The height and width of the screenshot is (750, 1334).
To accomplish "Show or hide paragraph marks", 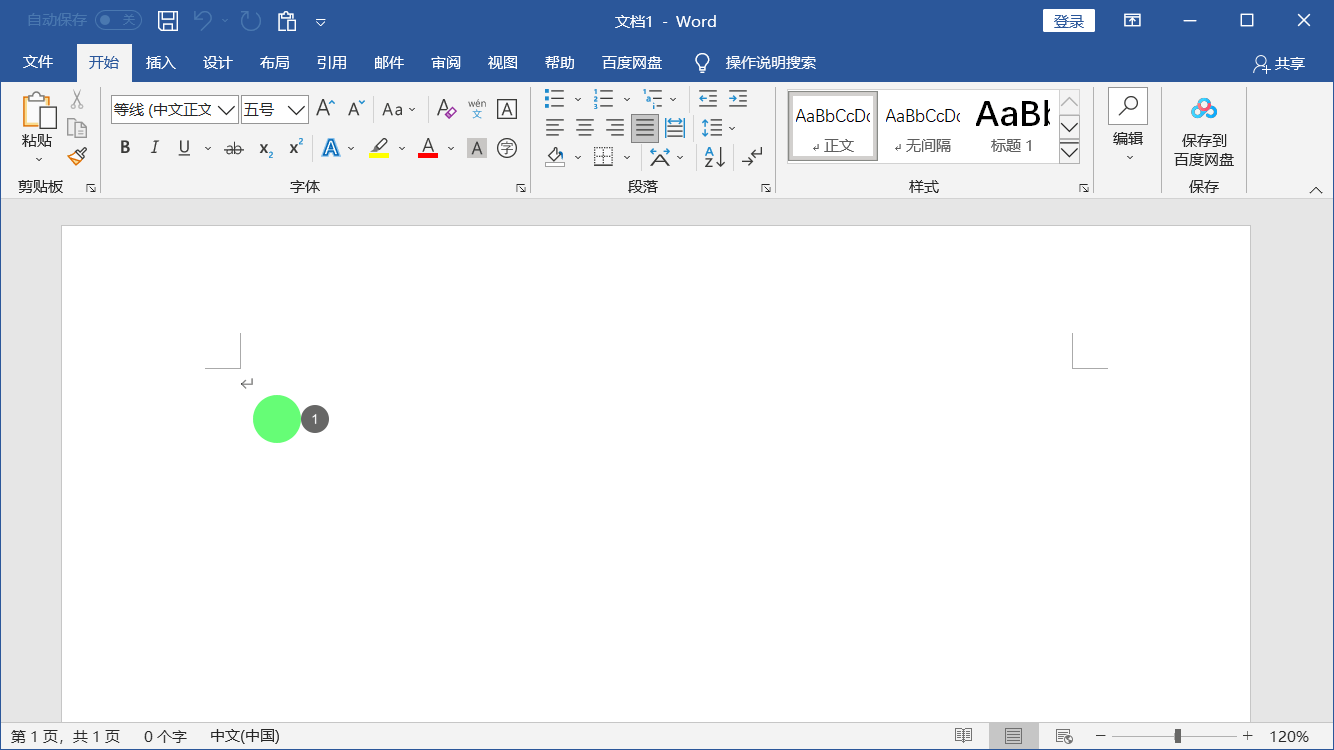I will click(x=752, y=157).
